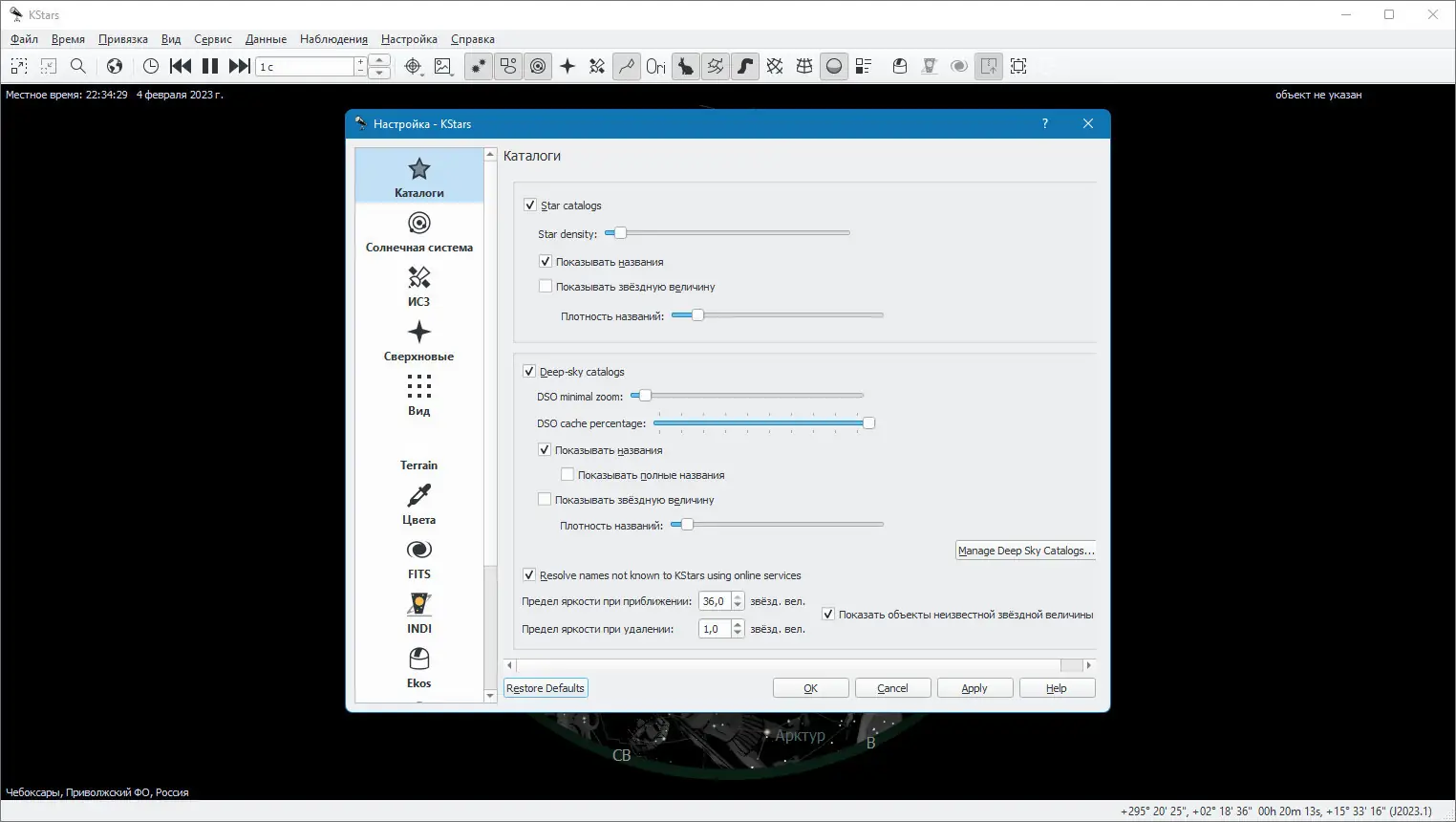
Task: Open Цвета color settings page
Action: [x=419, y=504]
